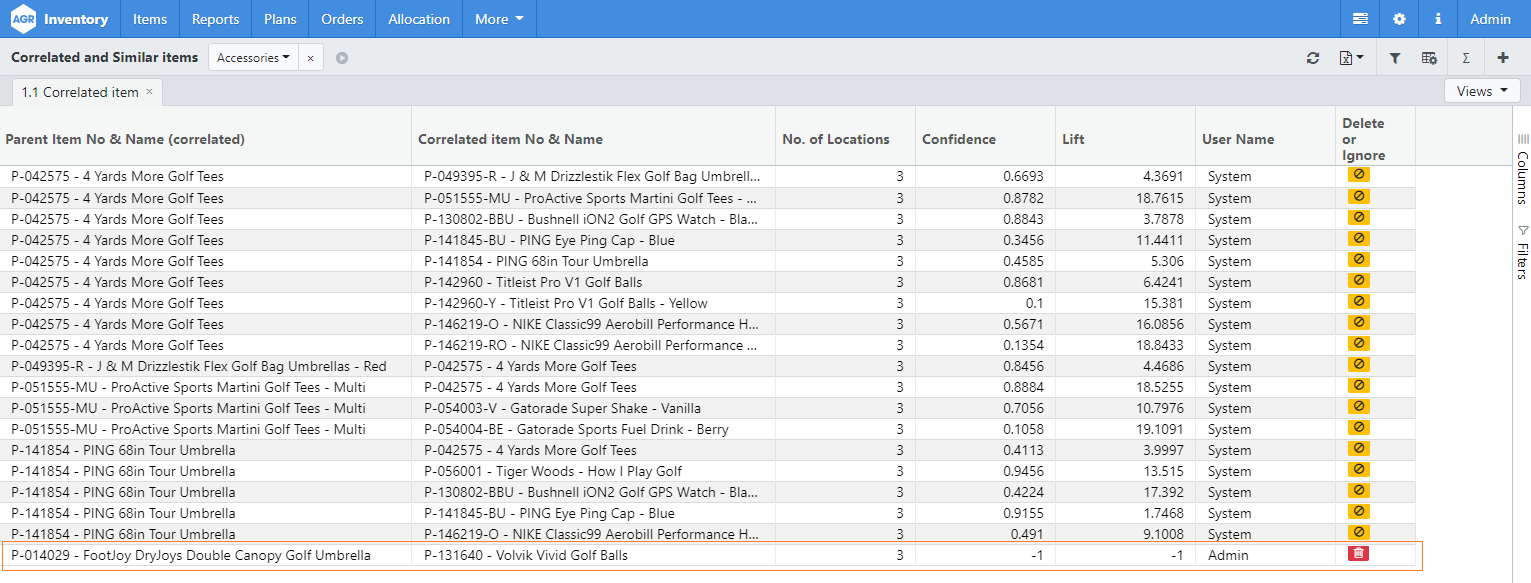Viewport: 1531px width, 583px height.
Task: Clear the Accessories filter with the x button
Action: [x=310, y=58]
